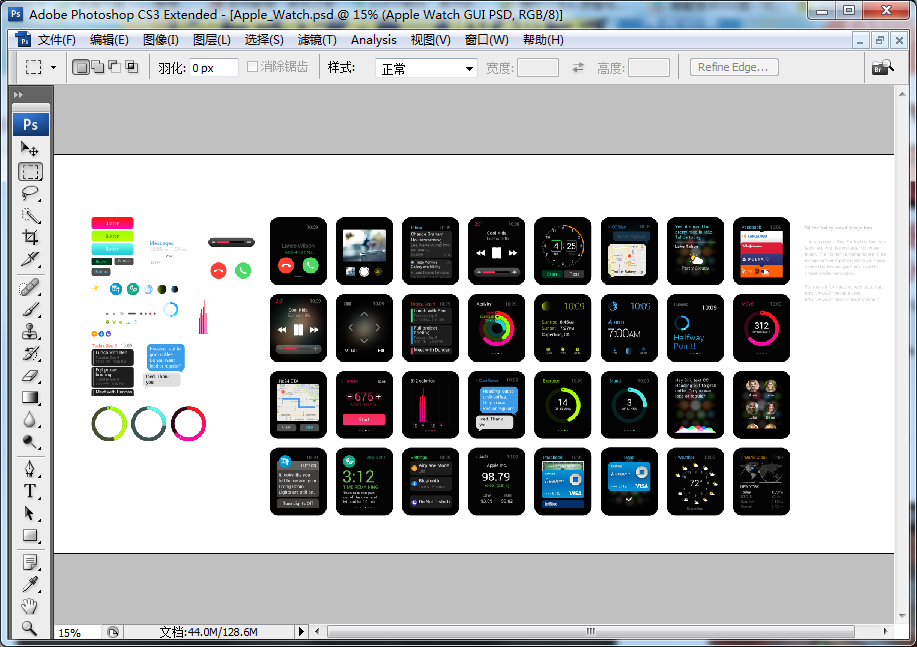Image resolution: width=917 pixels, height=647 pixels.
Task: Select the Pen tool
Action: pos(30,469)
